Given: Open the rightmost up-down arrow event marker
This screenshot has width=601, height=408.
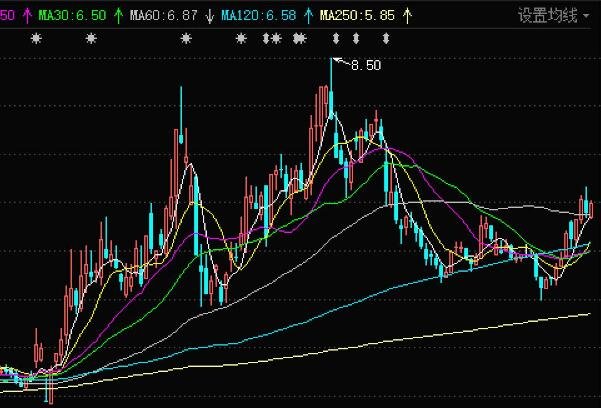Looking at the screenshot, I should 386,38.
